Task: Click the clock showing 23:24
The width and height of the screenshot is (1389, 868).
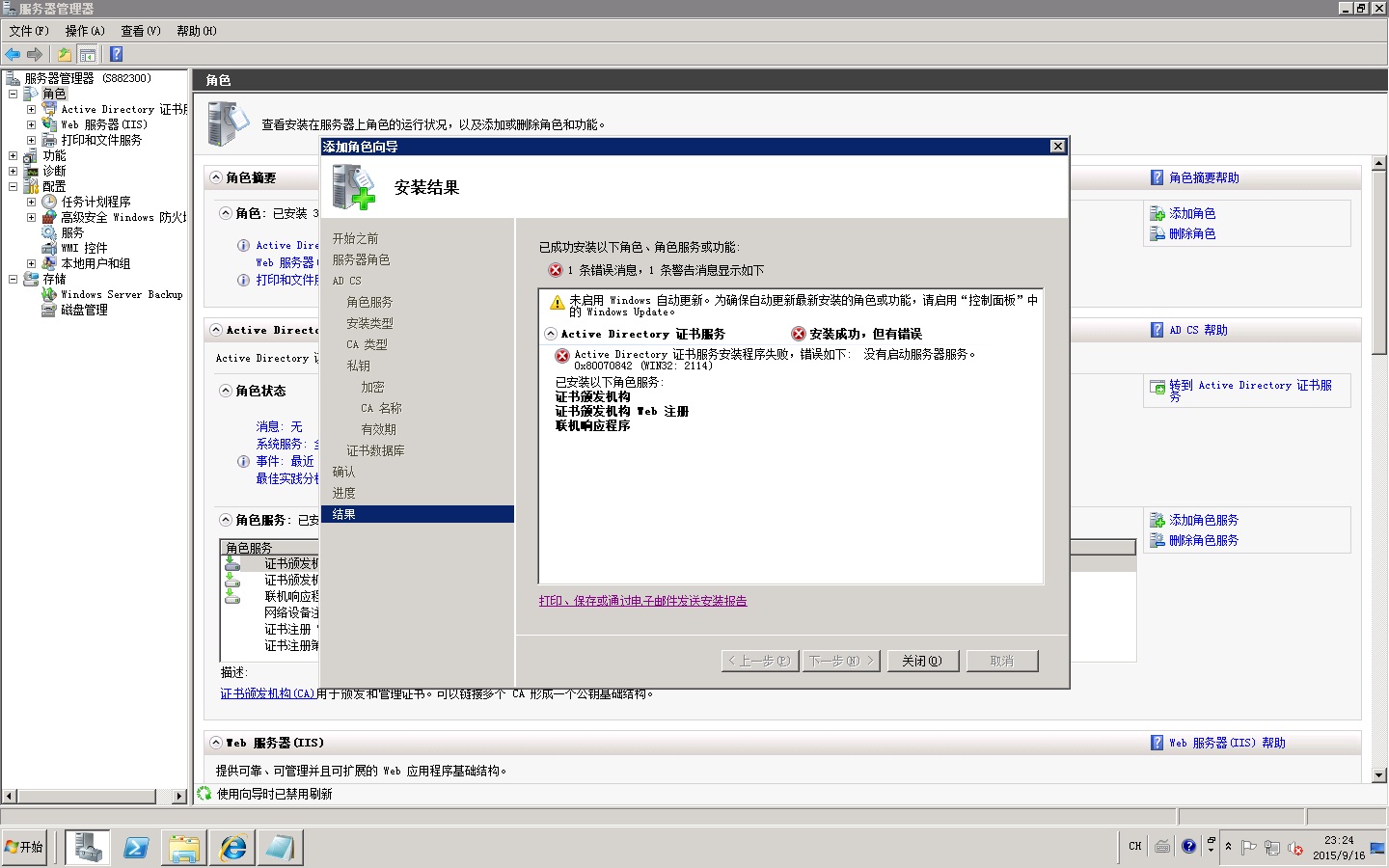Action: 1339,840
